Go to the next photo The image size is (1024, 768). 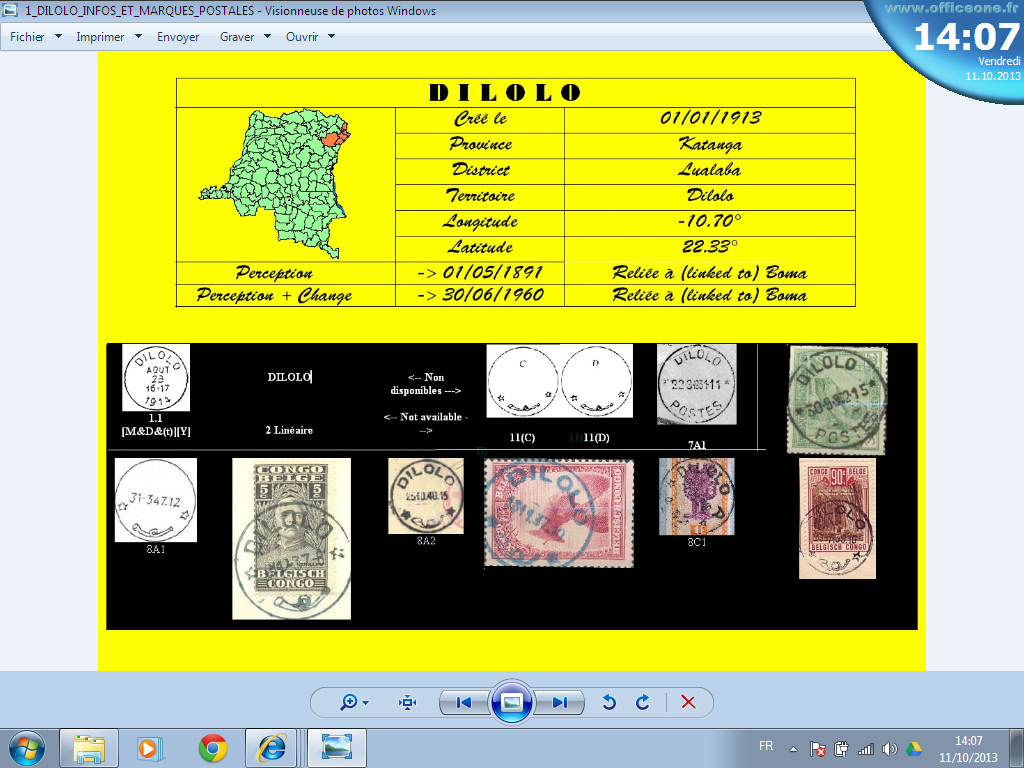point(562,702)
